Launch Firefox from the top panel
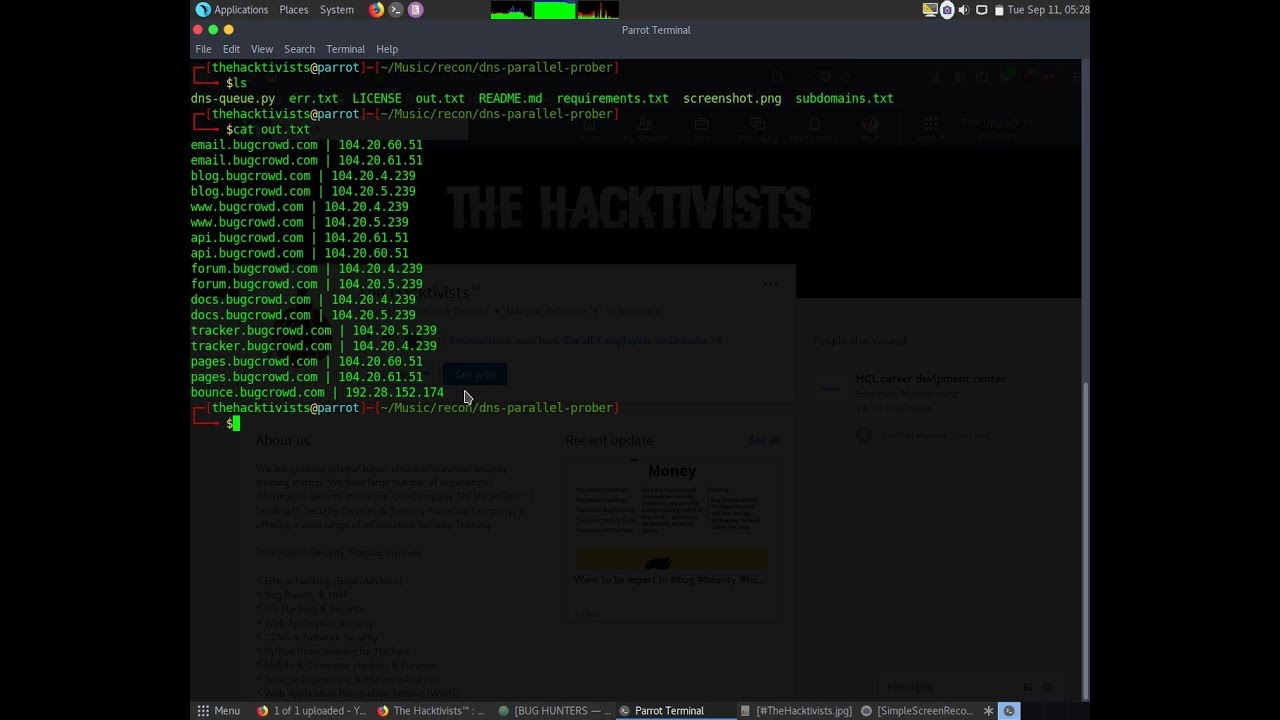The image size is (1280, 720). 376,10
